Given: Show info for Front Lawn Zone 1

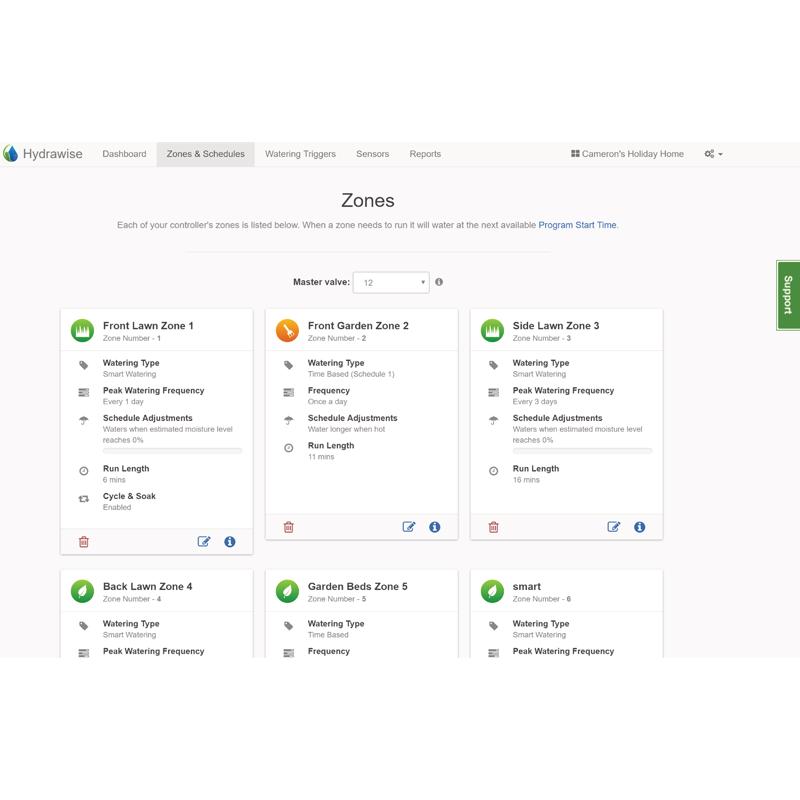Looking at the screenshot, I should click(230, 542).
